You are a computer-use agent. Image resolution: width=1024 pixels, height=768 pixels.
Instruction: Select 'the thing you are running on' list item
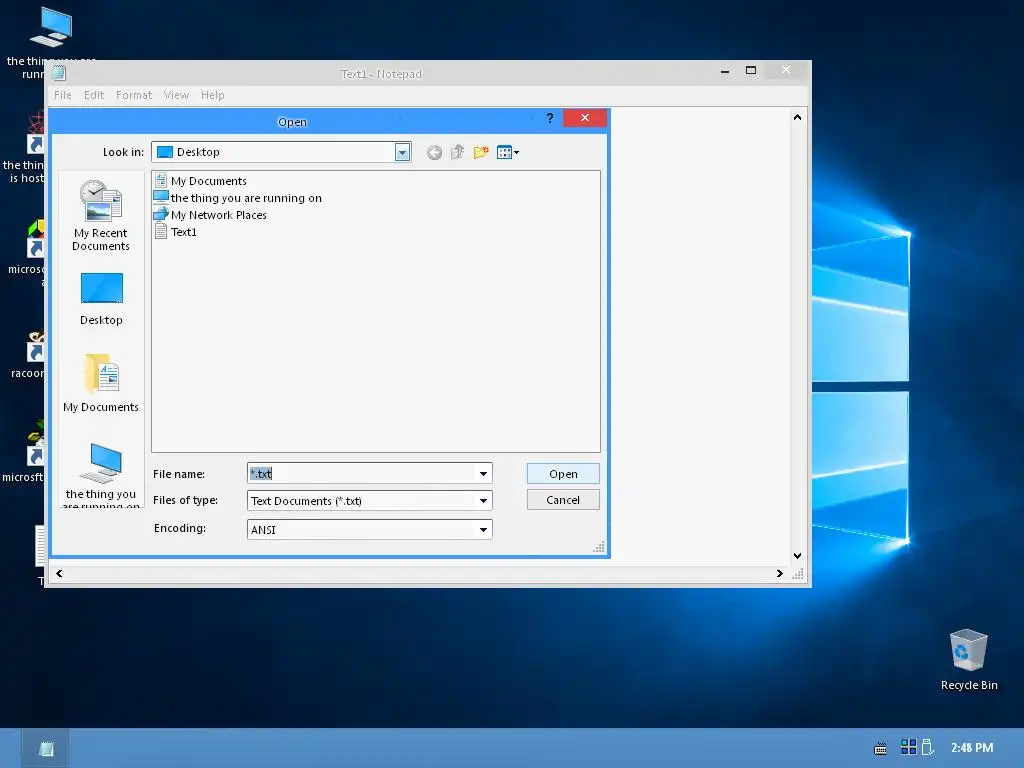point(238,198)
